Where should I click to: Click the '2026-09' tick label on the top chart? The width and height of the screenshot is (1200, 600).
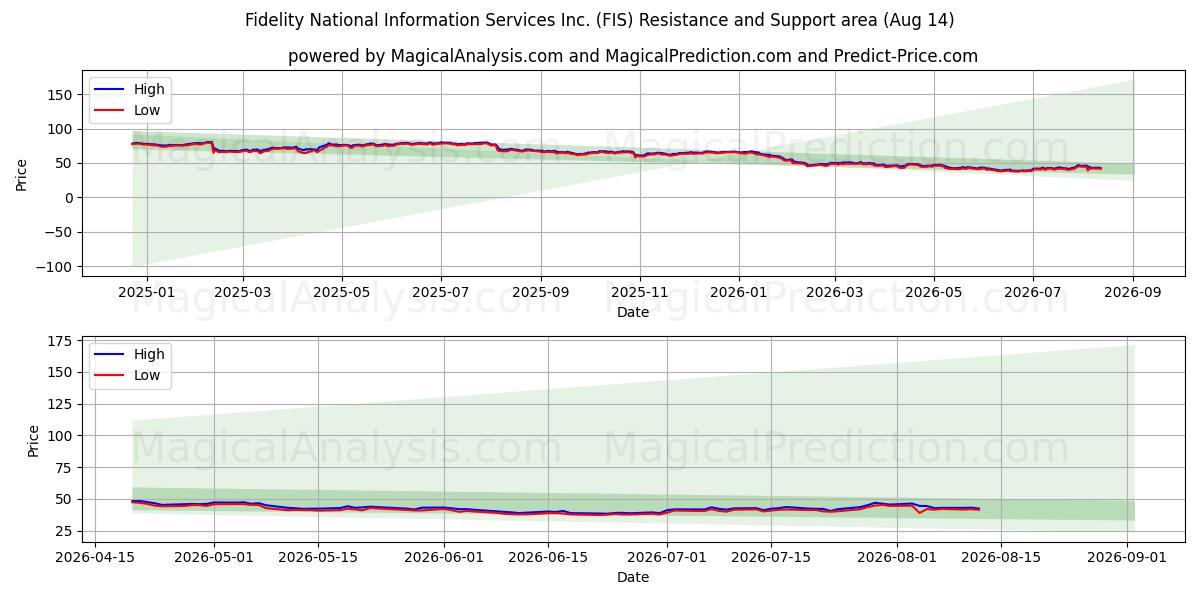1133,293
